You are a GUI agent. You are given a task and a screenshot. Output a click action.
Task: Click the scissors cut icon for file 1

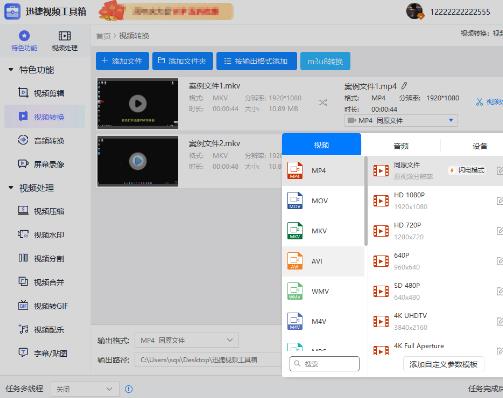click(x=479, y=102)
